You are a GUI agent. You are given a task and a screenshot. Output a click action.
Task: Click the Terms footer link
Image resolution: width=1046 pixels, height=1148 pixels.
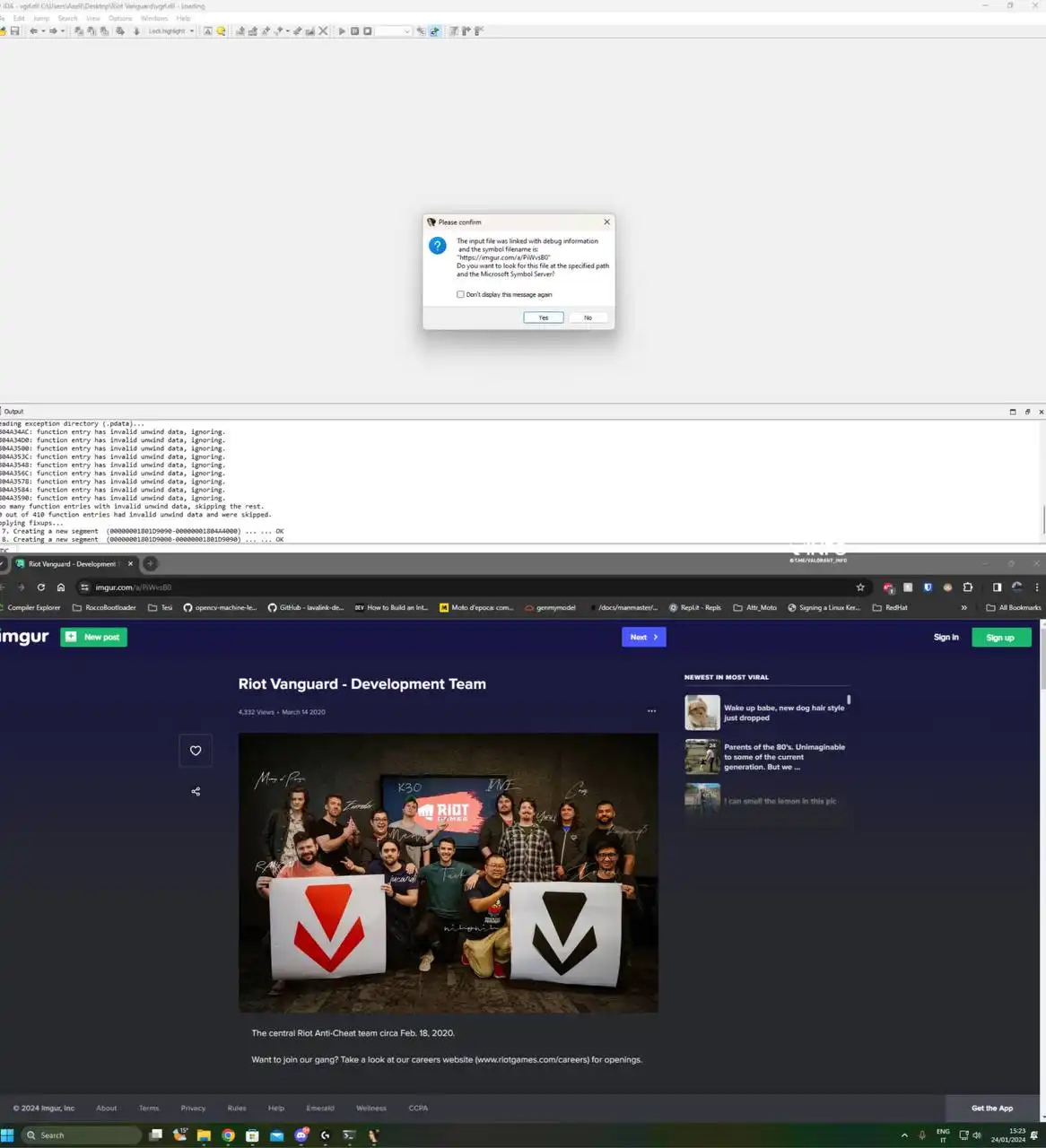(x=149, y=1108)
